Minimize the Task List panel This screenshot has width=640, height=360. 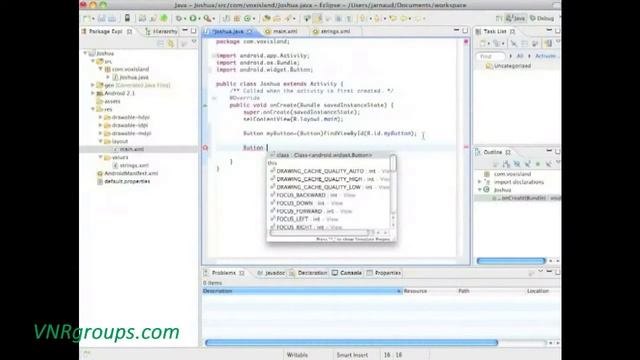(549, 31)
